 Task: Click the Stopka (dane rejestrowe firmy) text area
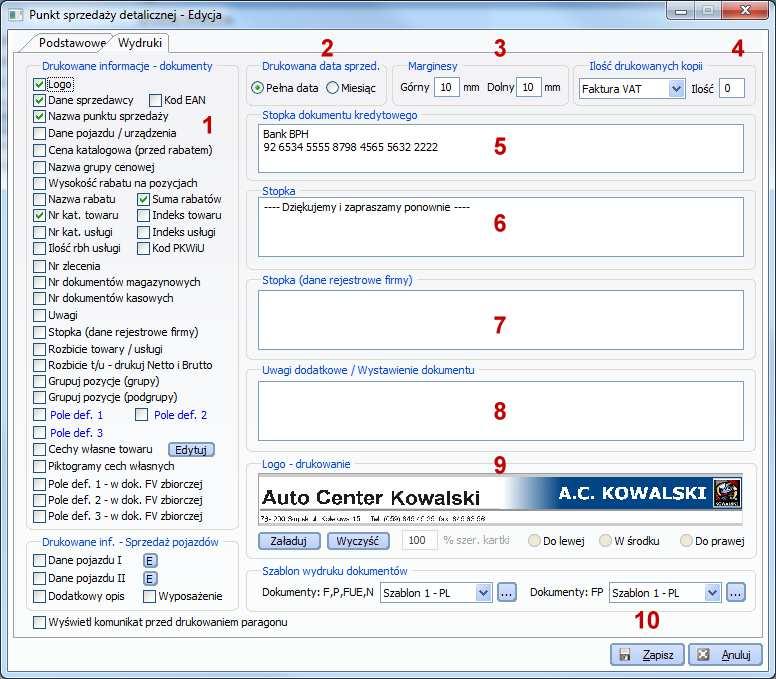(500, 320)
